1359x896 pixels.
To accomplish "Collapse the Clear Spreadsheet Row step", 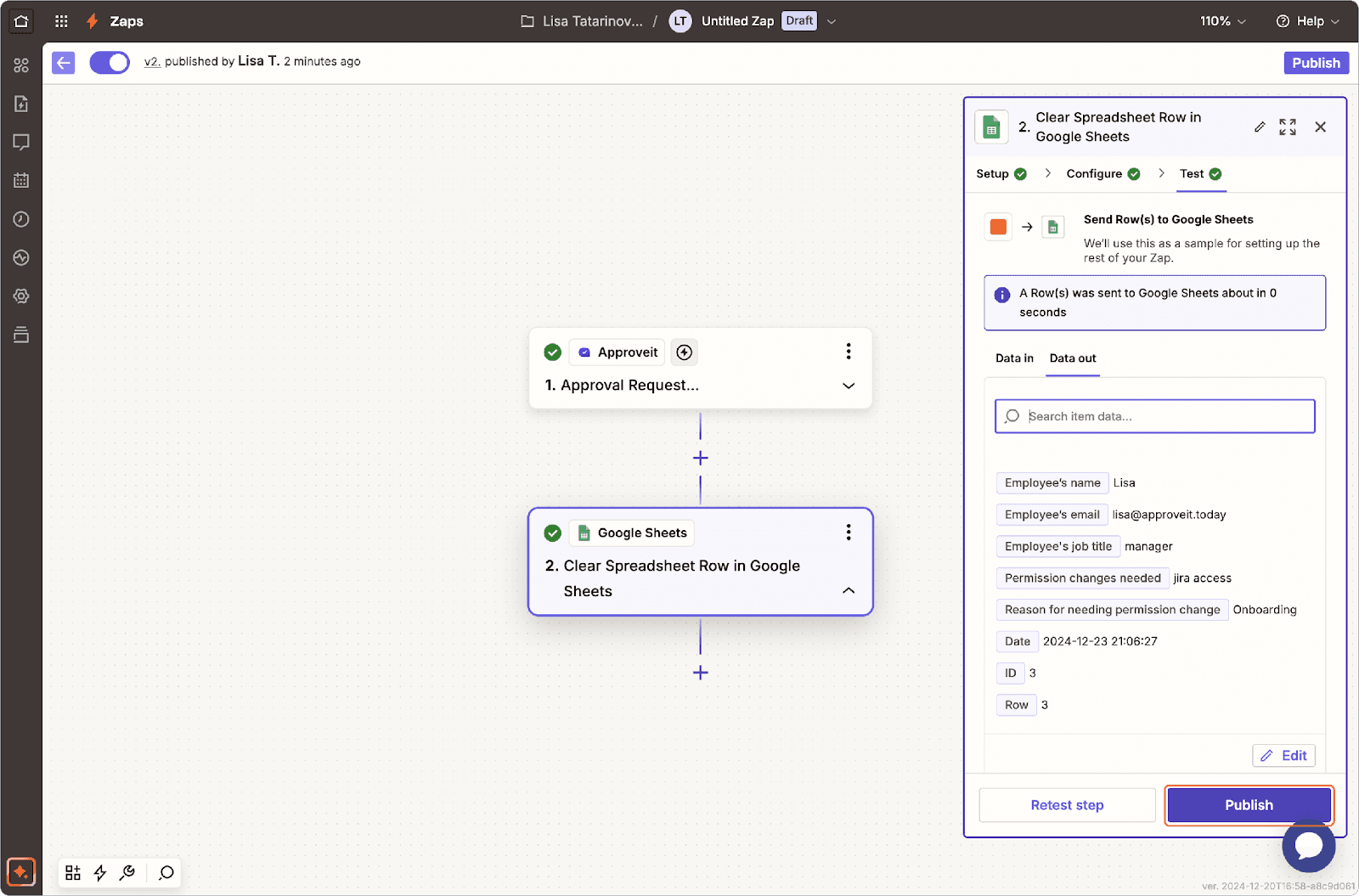I will tap(848, 591).
